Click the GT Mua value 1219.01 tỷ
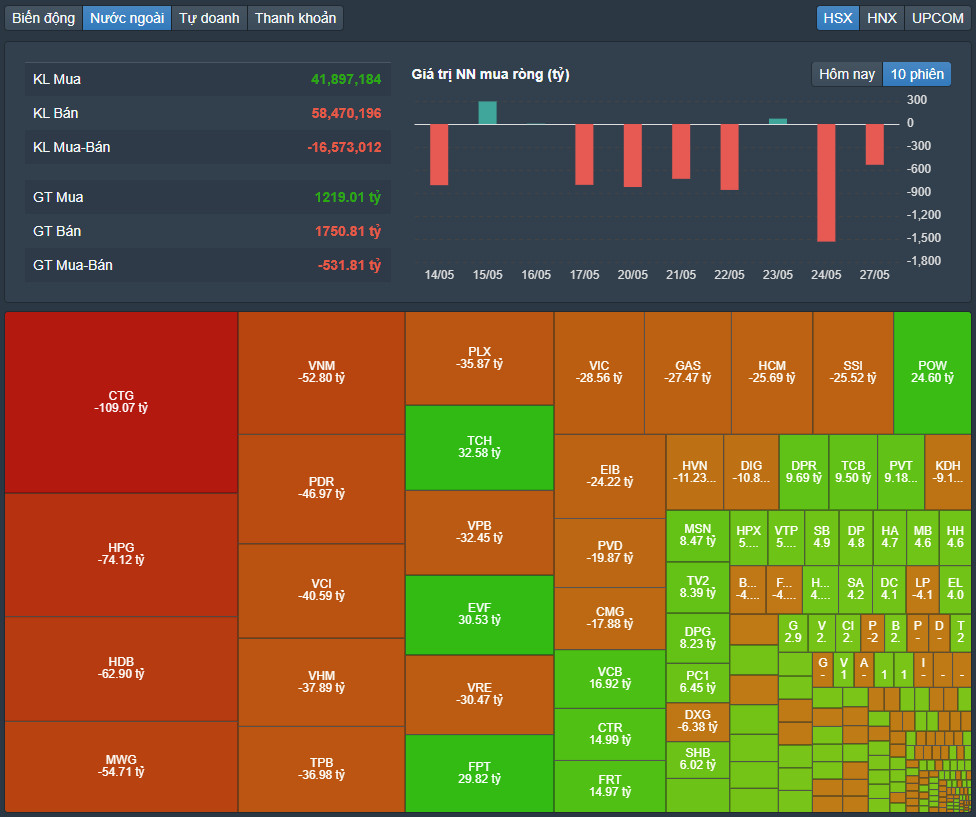The height and width of the screenshot is (817, 976). (347, 197)
